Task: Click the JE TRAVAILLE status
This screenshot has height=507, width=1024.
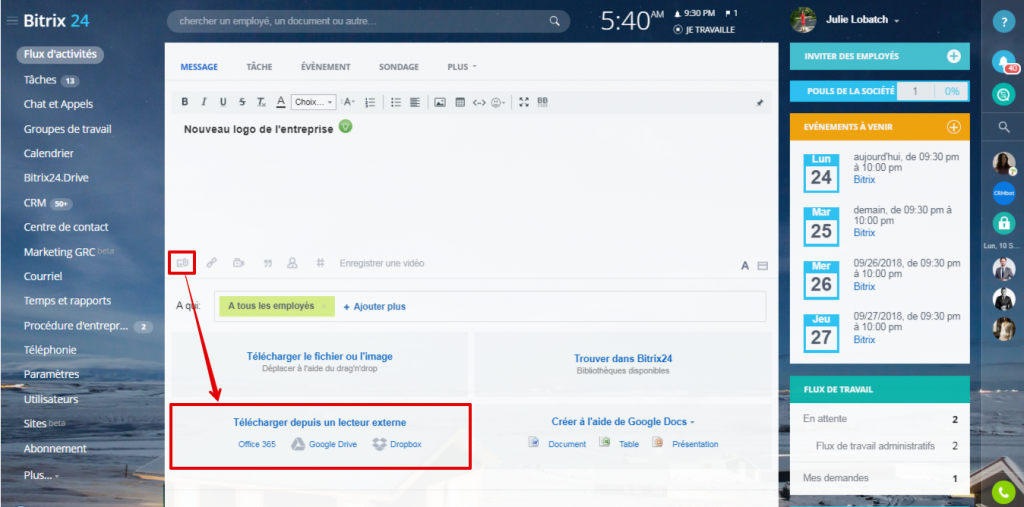Action: click(704, 30)
